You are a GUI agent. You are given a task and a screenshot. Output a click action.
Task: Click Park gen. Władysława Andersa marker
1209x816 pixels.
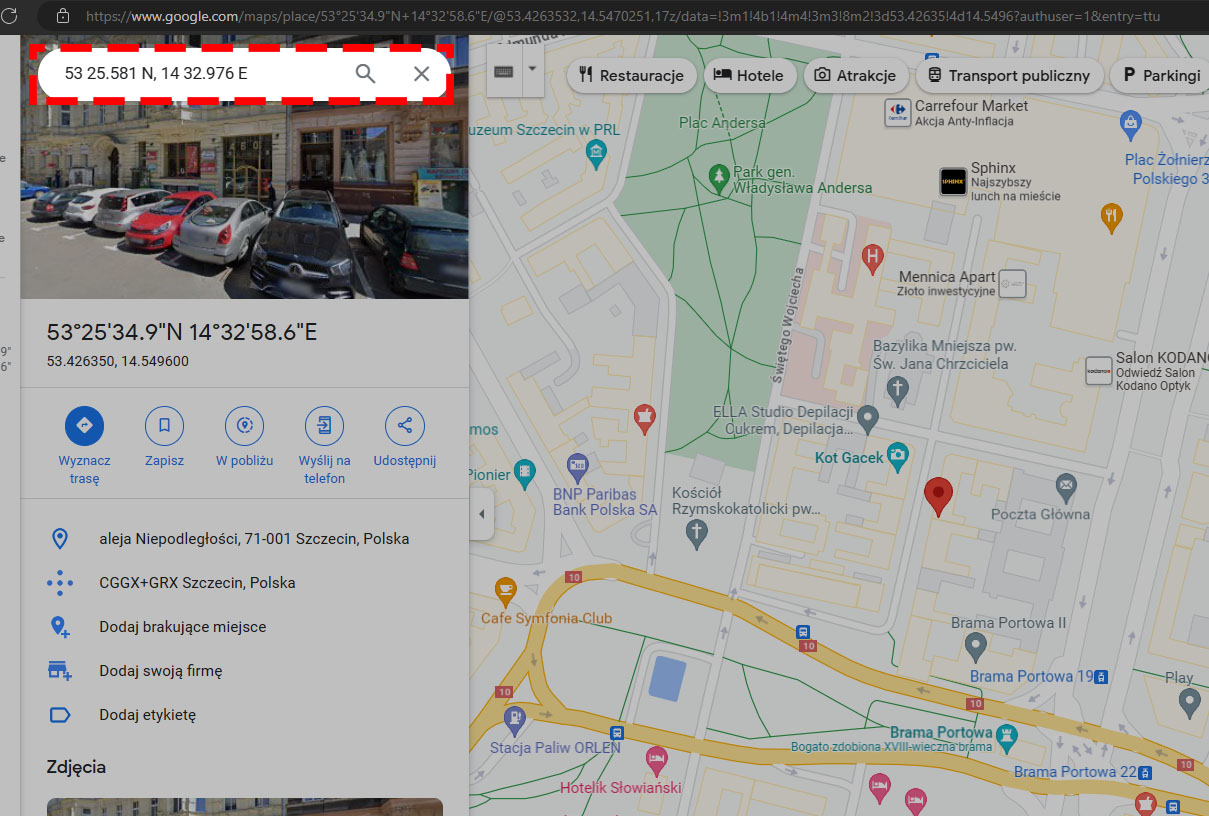click(x=718, y=178)
